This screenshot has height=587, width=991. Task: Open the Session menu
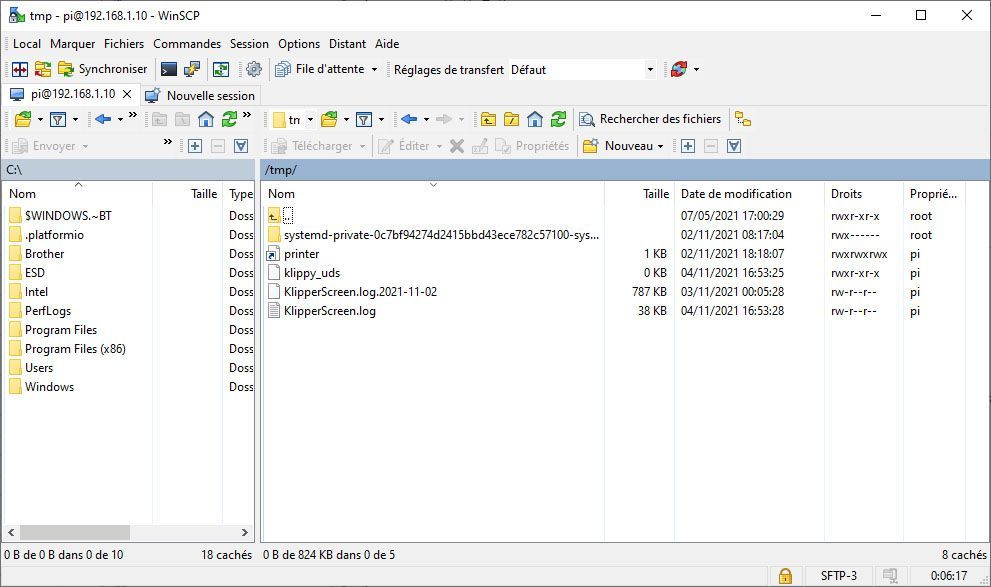pyautogui.click(x=249, y=44)
